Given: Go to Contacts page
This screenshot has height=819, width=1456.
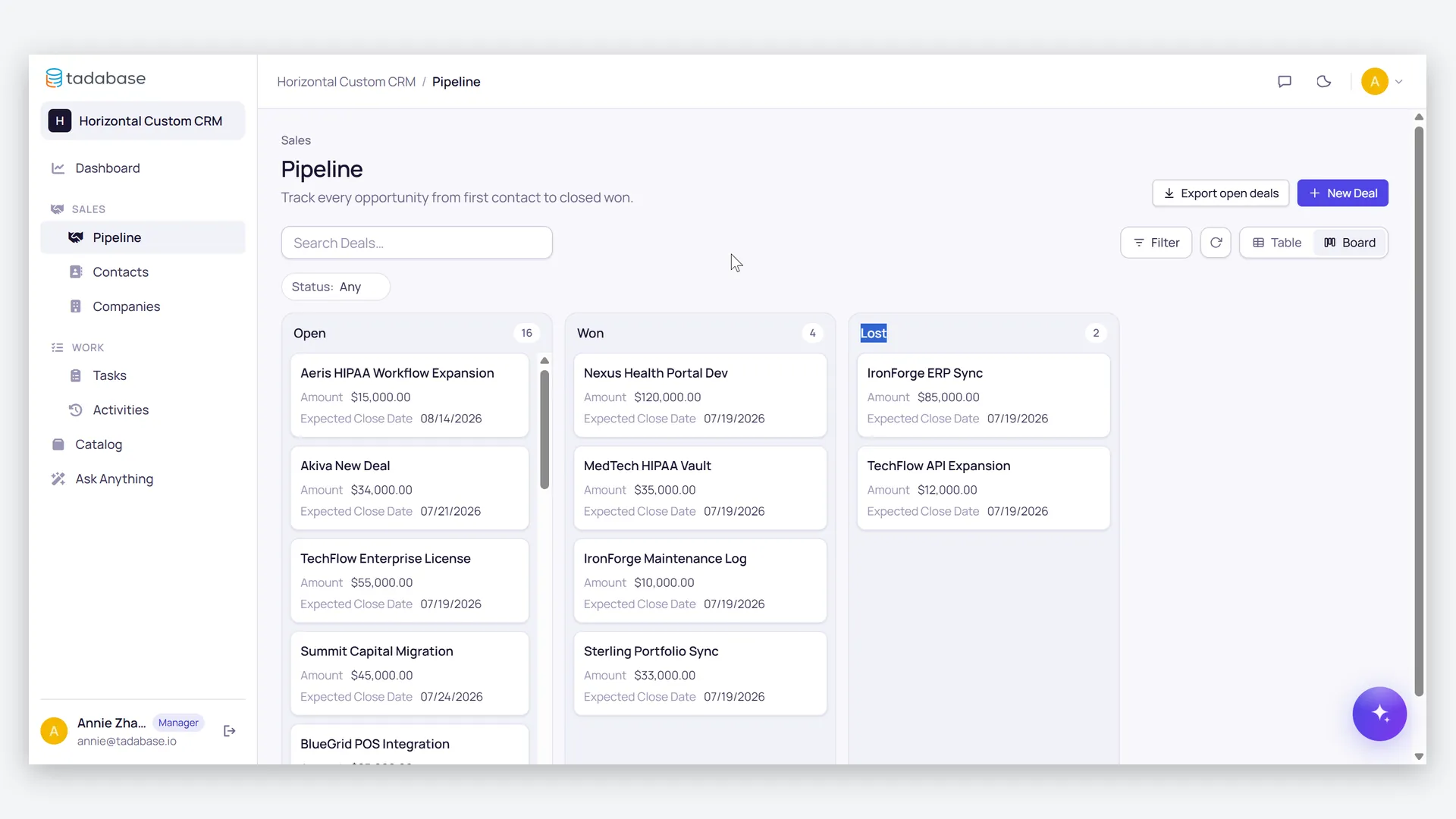Looking at the screenshot, I should (x=143, y=271).
